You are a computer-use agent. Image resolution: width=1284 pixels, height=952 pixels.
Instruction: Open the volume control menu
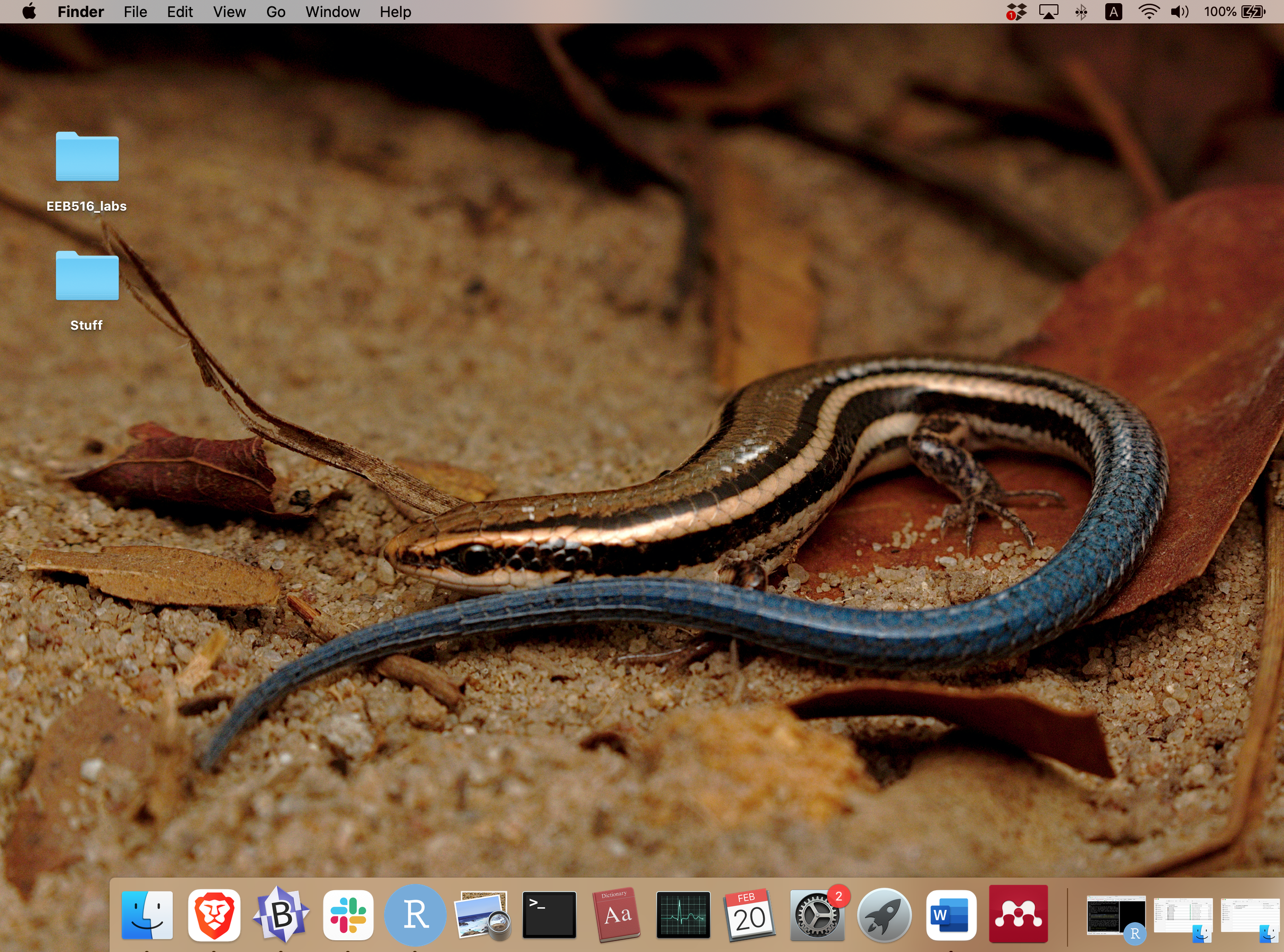coord(1179,12)
